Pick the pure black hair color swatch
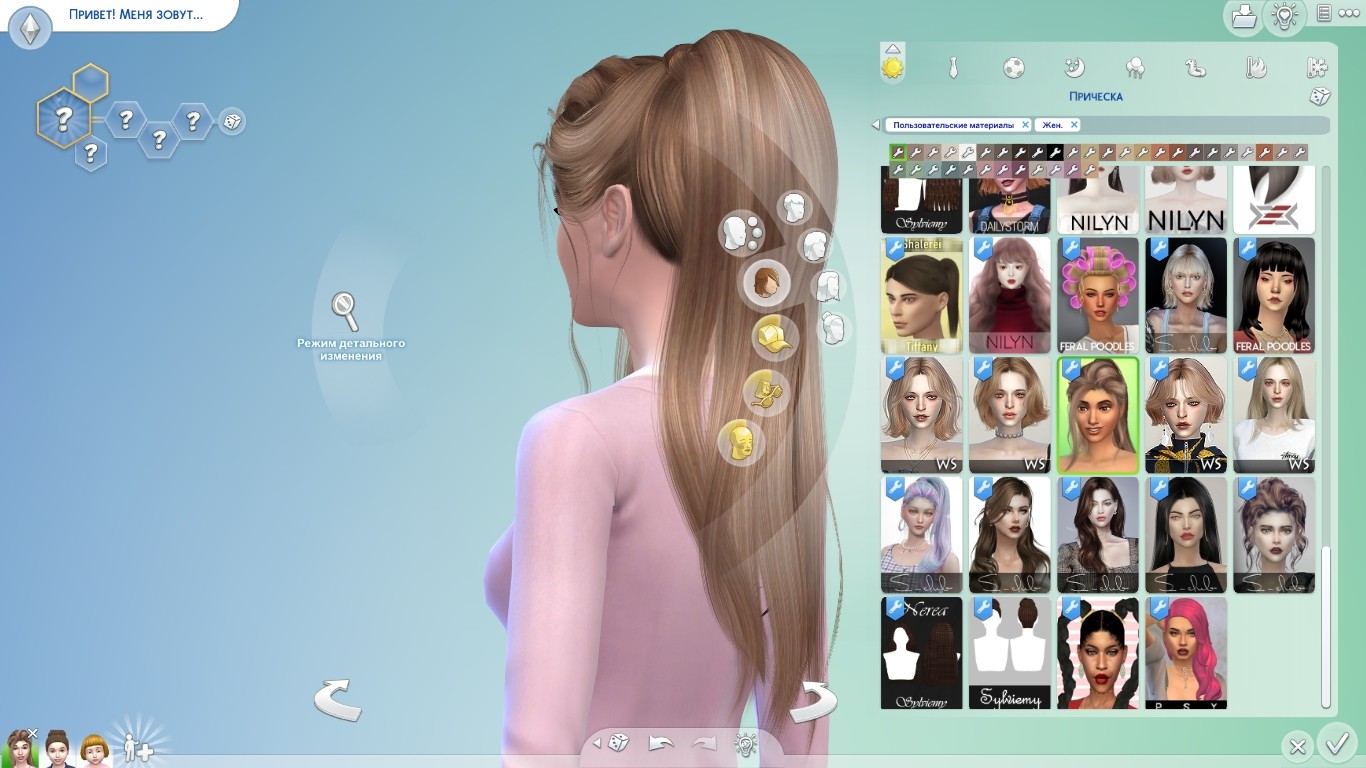This screenshot has width=1366, height=768. click(x=1055, y=153)
